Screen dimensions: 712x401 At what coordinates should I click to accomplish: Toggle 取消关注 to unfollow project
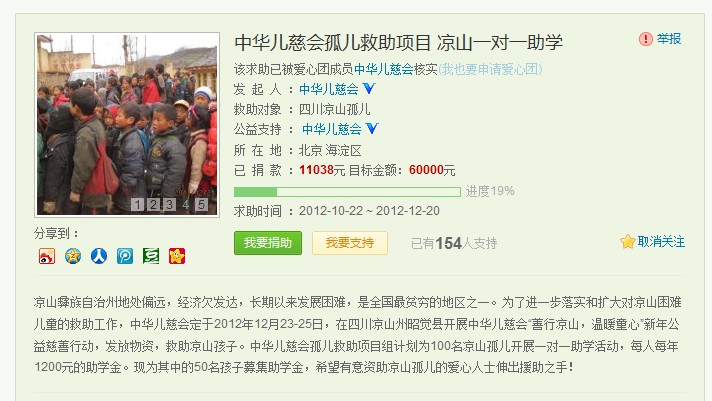click(661, 242)
